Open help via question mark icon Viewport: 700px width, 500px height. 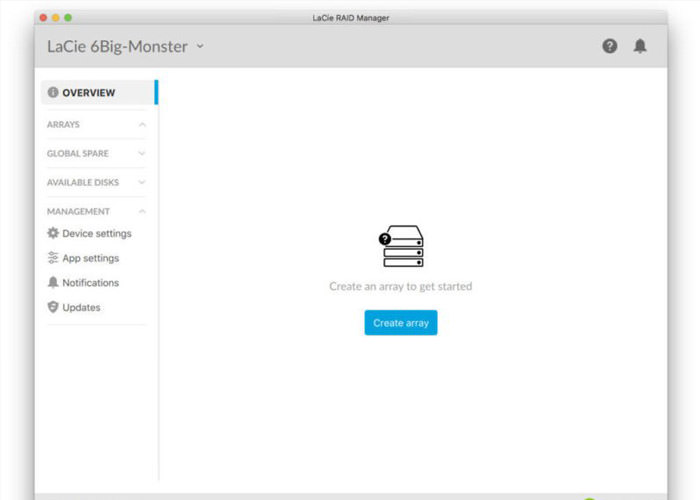click(x=609, y=46)
